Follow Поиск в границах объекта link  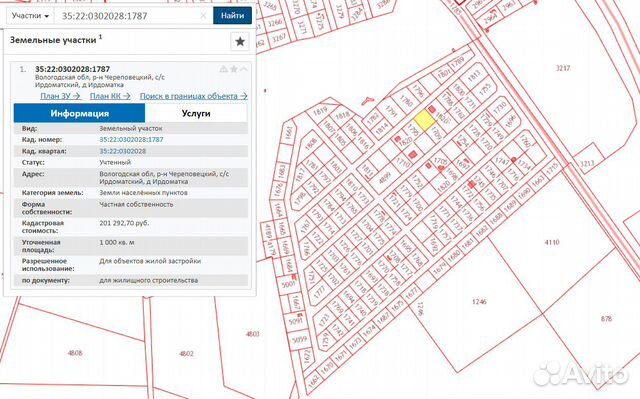pyautogui.click(x=193, y=96)
